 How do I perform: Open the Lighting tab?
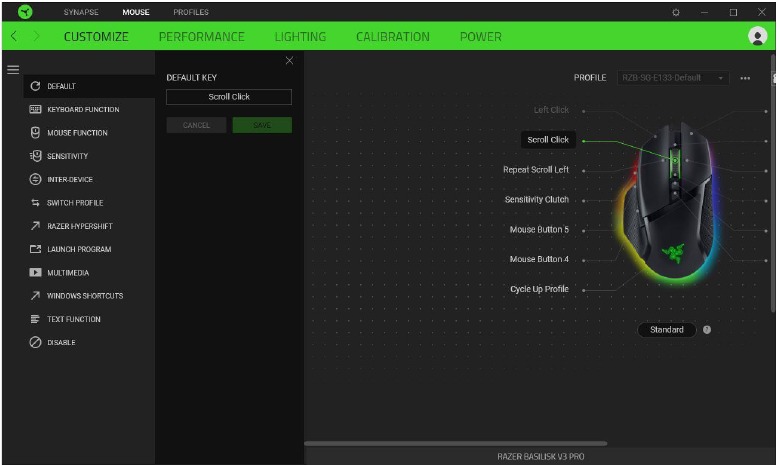(300, 37)
